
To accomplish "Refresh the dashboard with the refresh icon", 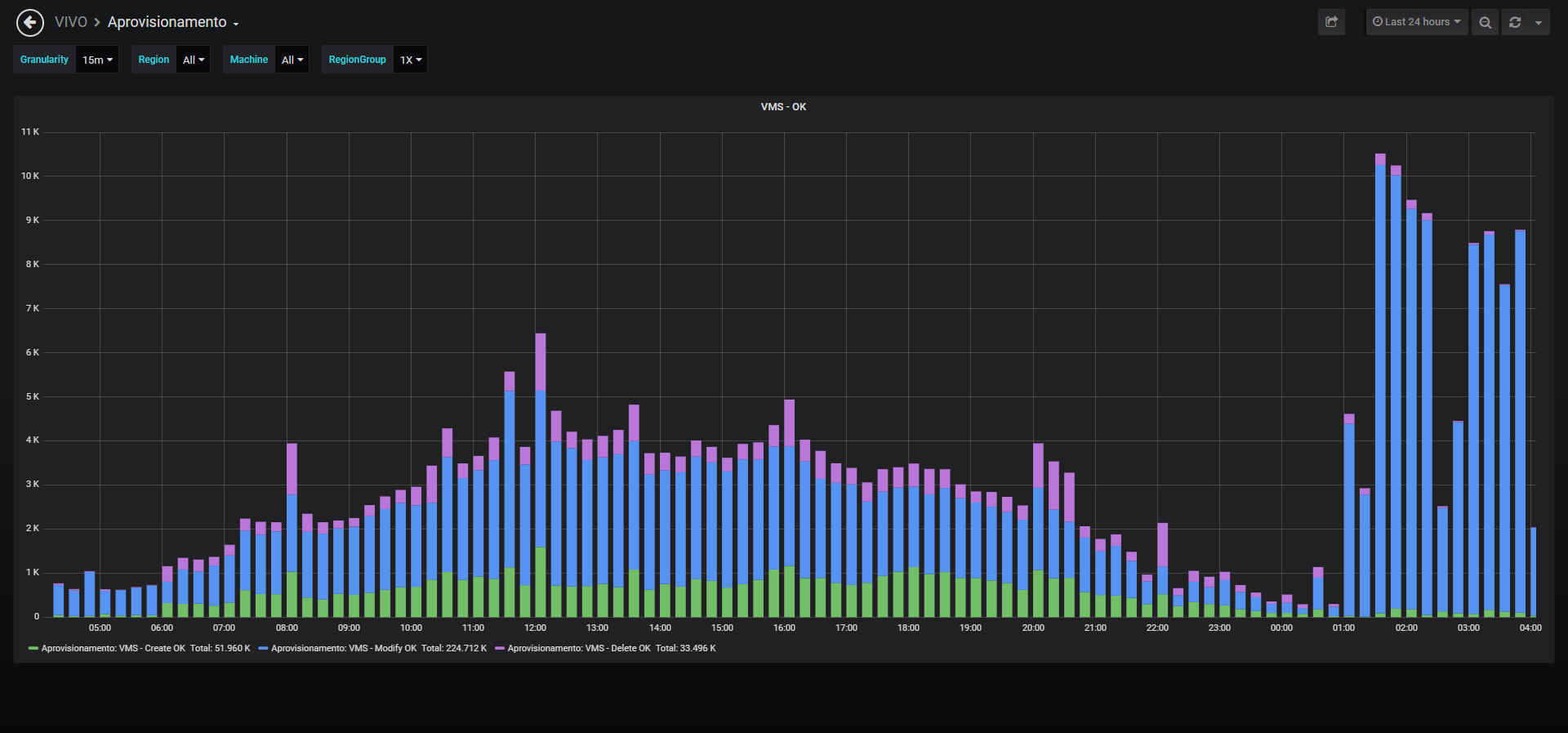I will [x=1515, y=22].
